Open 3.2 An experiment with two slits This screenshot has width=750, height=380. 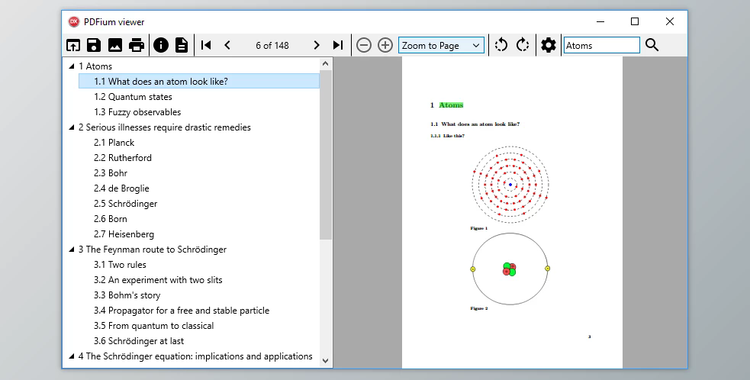point(158,280)
